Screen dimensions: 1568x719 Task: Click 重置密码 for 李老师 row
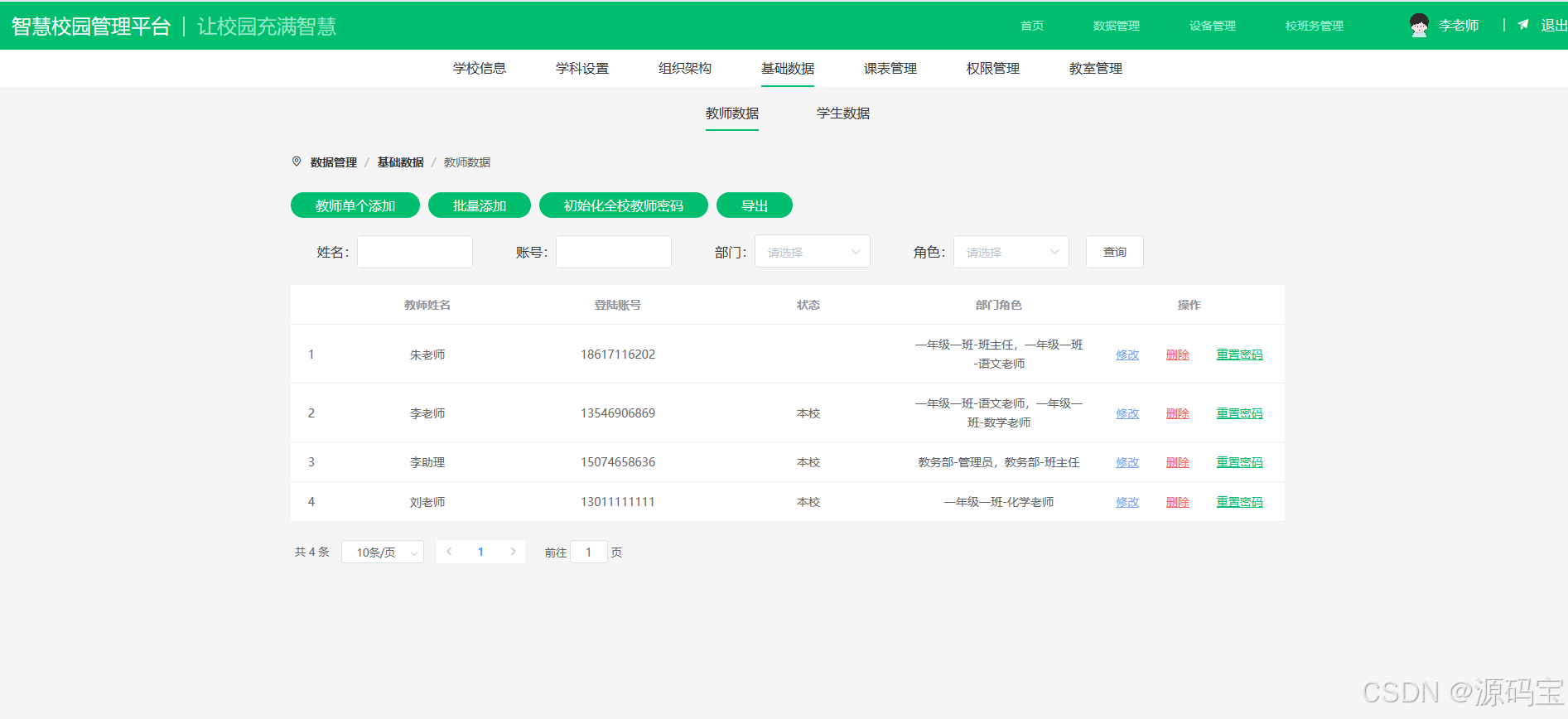1240,413
